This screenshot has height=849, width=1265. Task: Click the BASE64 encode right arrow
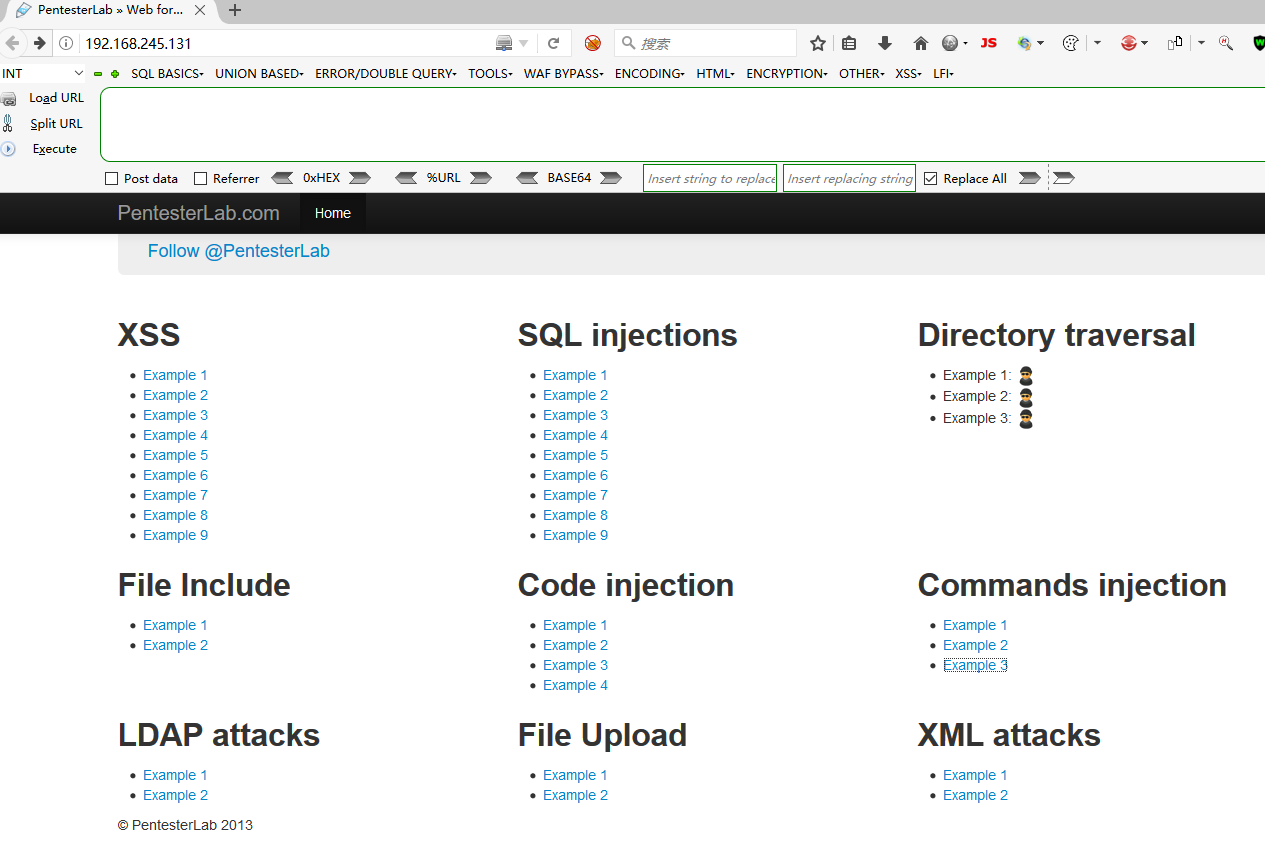tap(609, 178)
